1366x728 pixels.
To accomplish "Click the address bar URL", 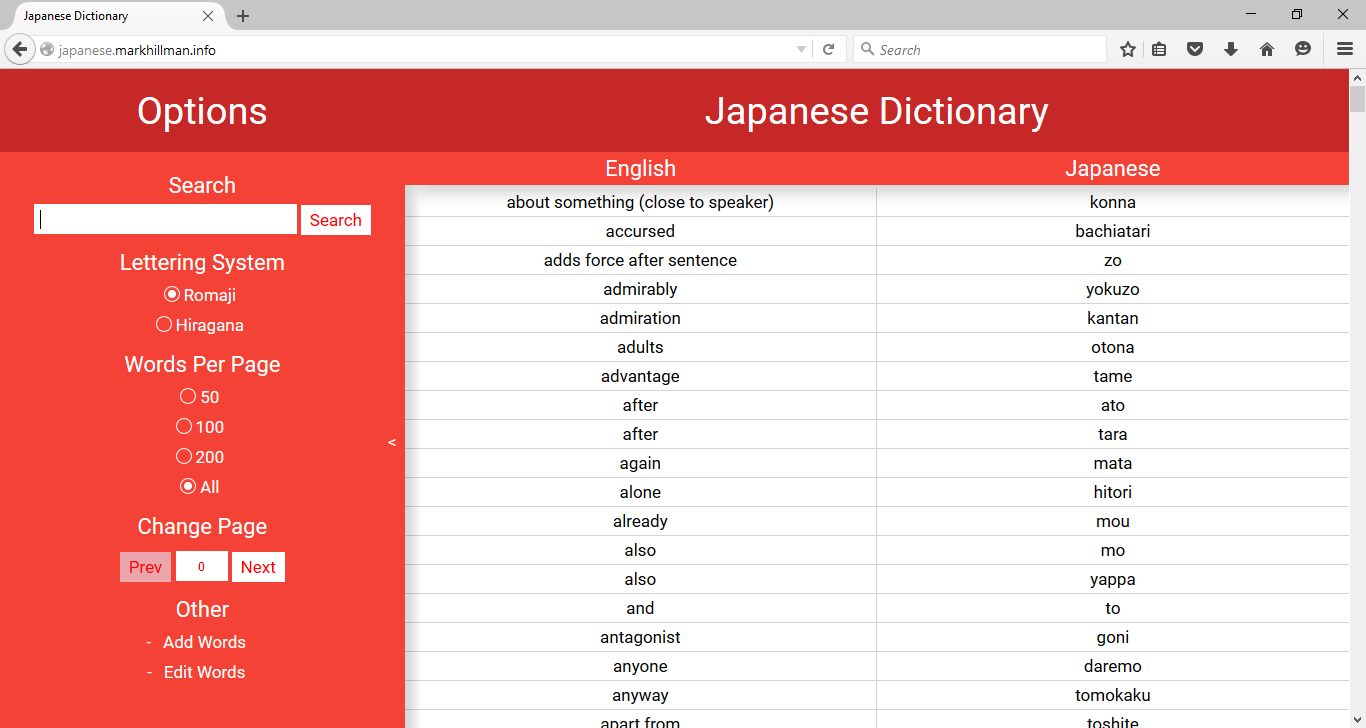I will 137,50.
